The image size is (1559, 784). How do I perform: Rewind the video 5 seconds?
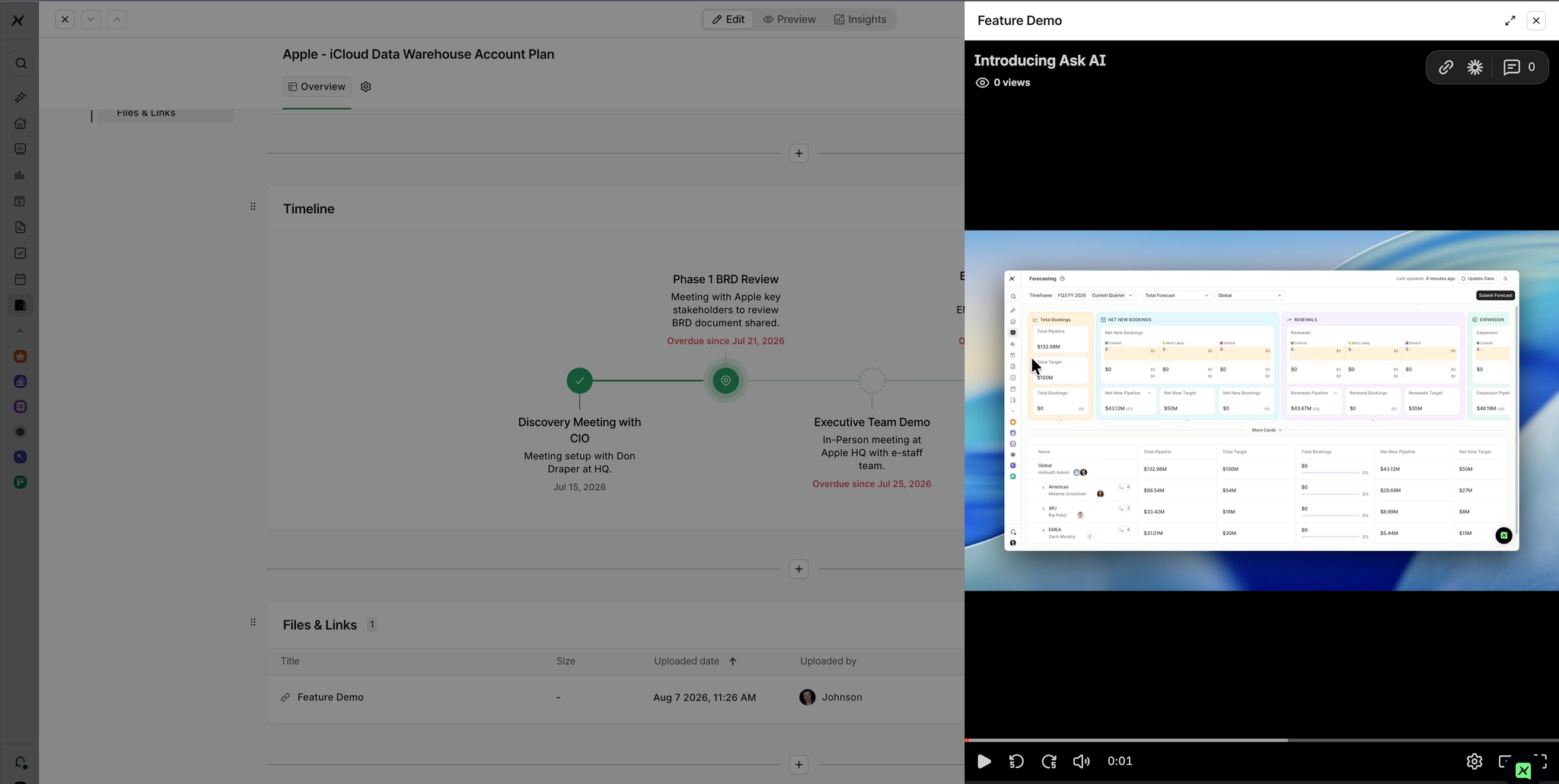pyautogui.click(x=1016, y=761)
